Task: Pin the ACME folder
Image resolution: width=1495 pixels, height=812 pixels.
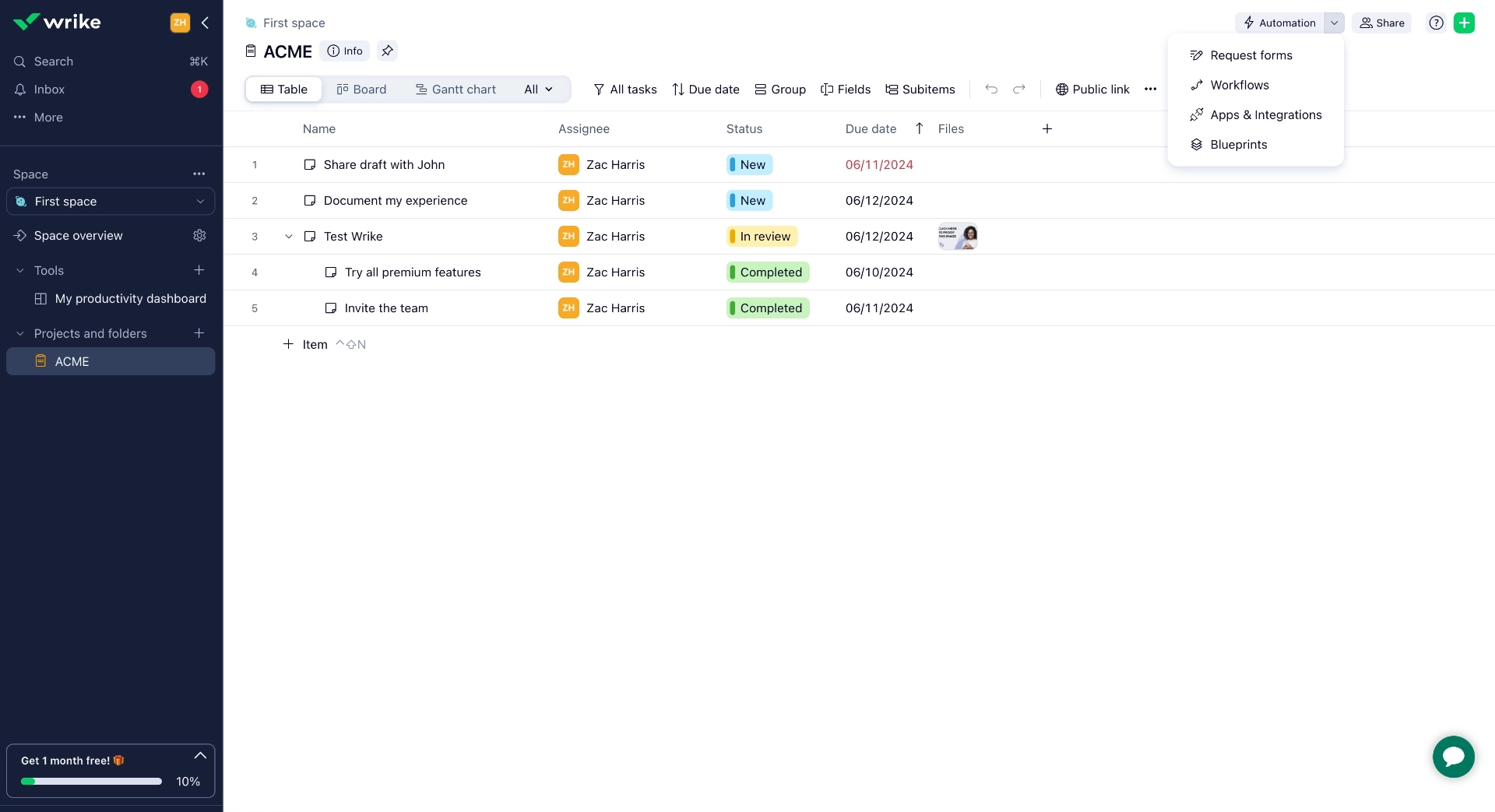Action: 388,51
